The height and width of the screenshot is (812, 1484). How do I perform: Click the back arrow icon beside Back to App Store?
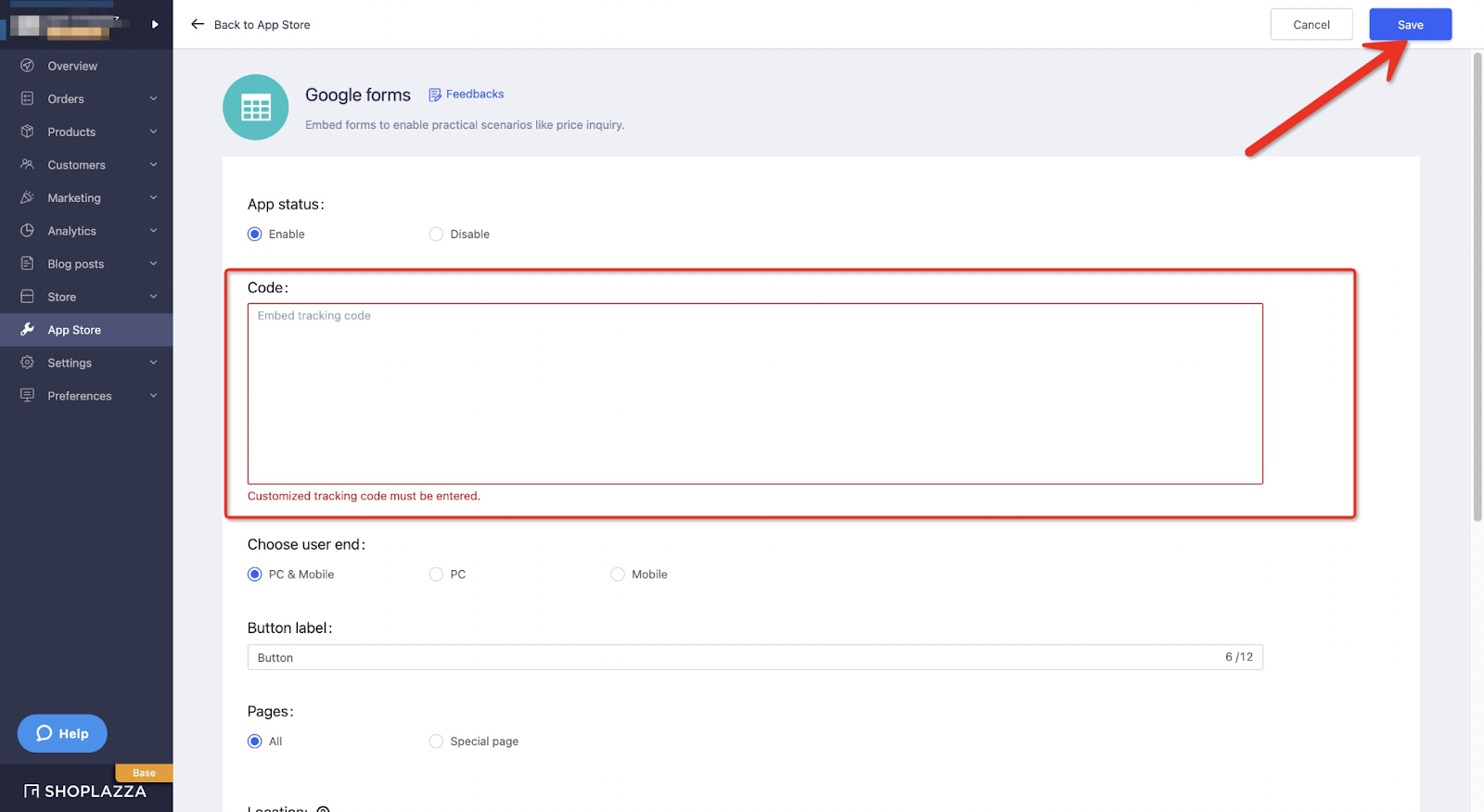198,24
